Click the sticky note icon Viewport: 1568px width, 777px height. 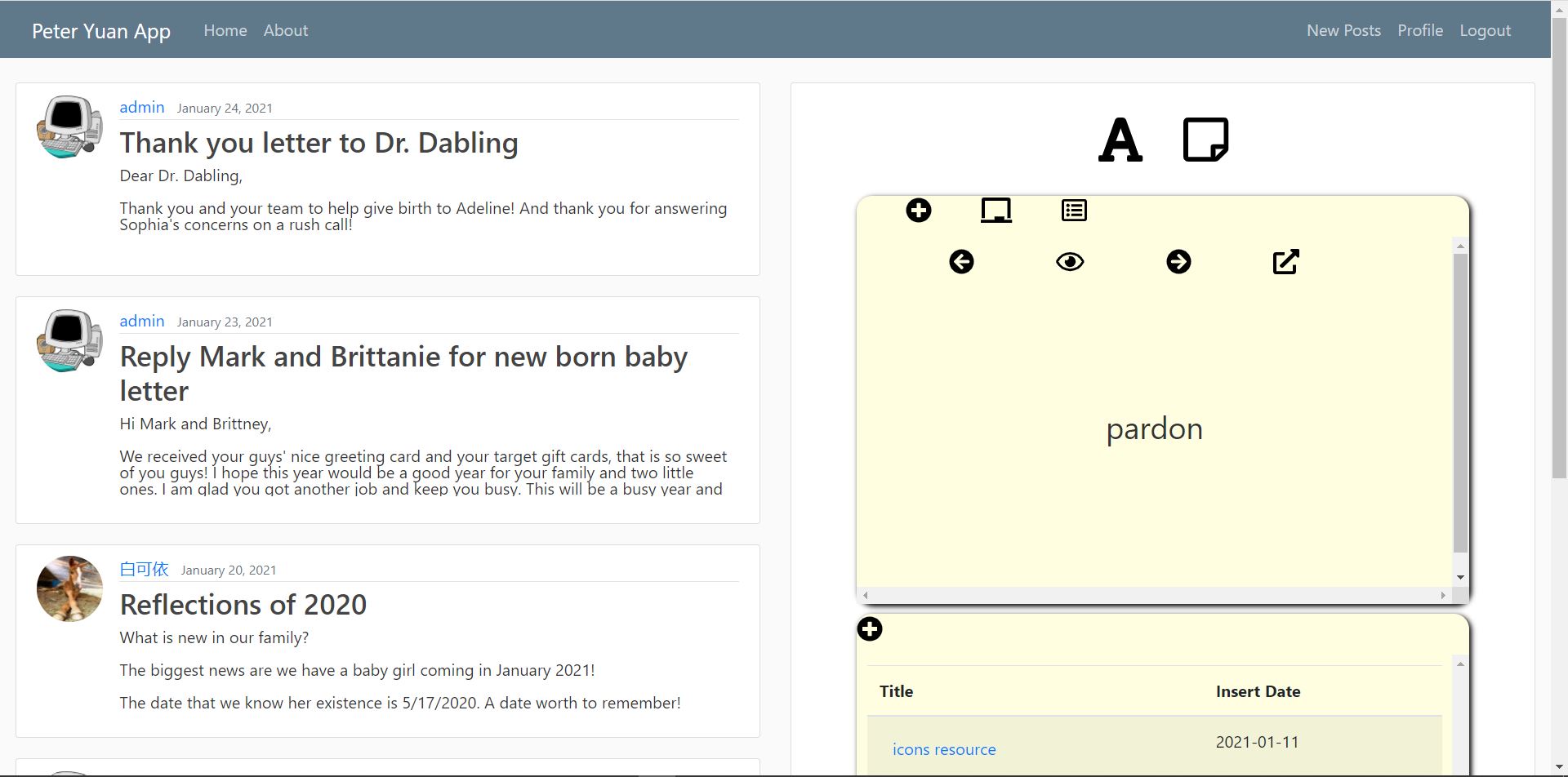pos(1205,140)
